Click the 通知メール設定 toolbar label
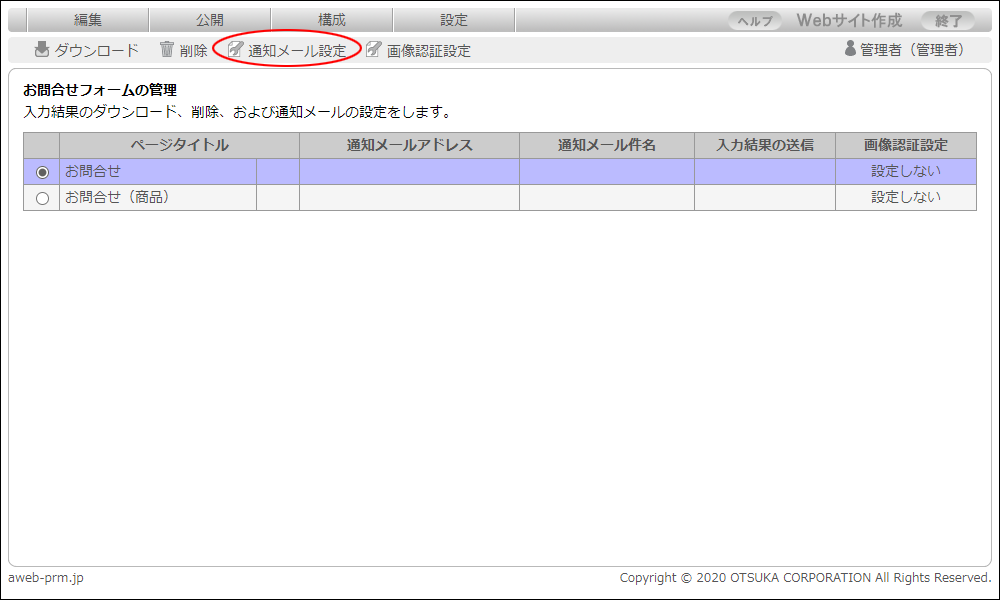Screen dimensions: 1000x600 (x=297, y=51)
